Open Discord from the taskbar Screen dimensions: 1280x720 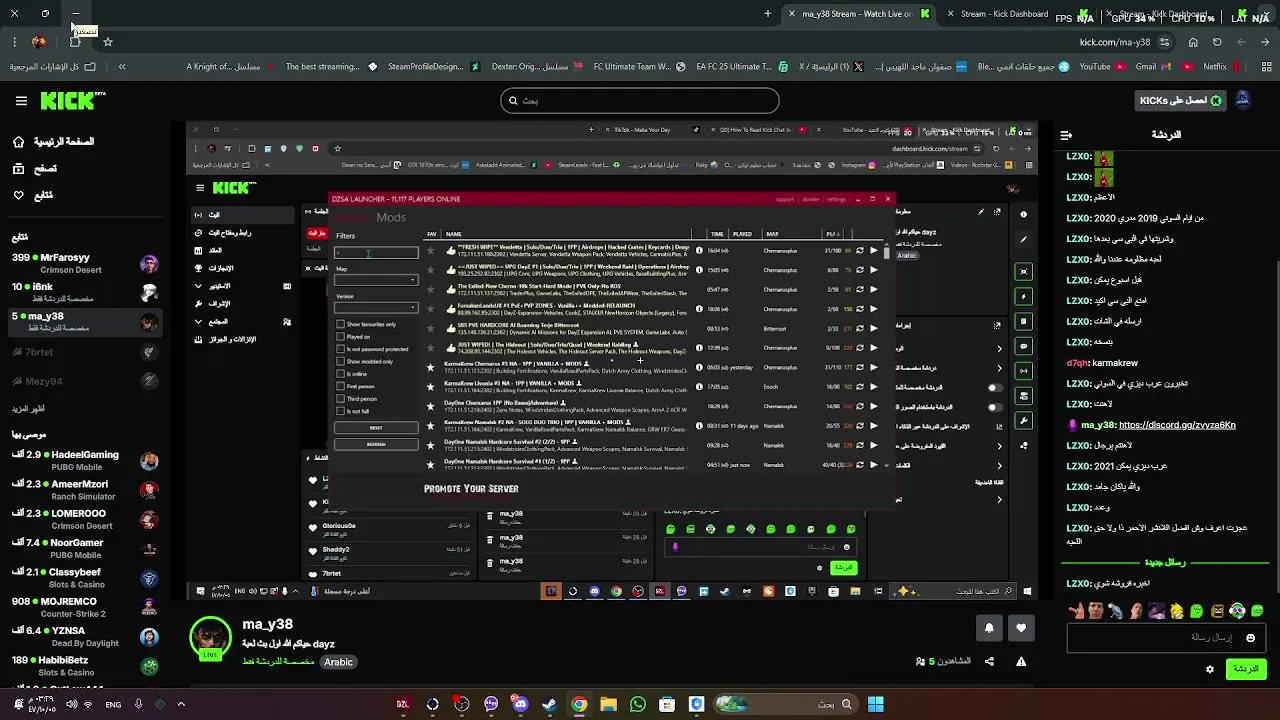(520, 704)
